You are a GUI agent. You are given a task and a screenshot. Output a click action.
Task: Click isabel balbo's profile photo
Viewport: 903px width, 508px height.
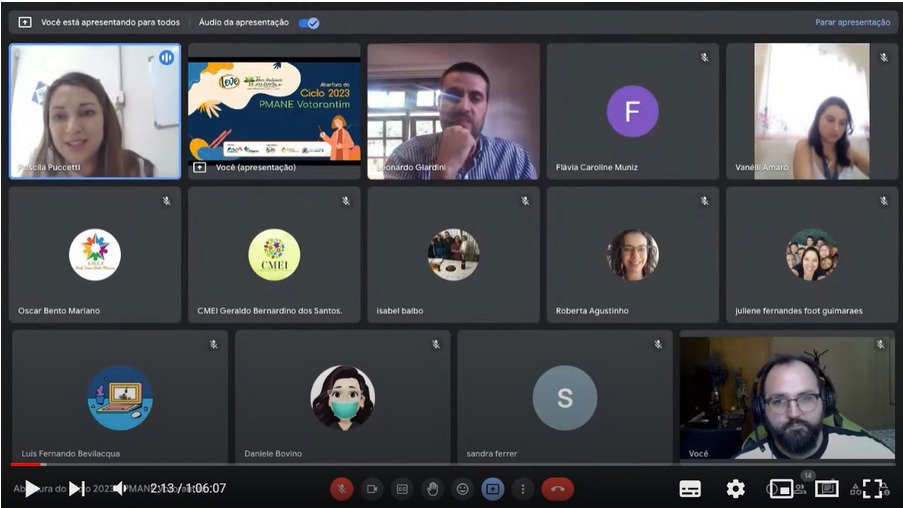coord(453,255)
